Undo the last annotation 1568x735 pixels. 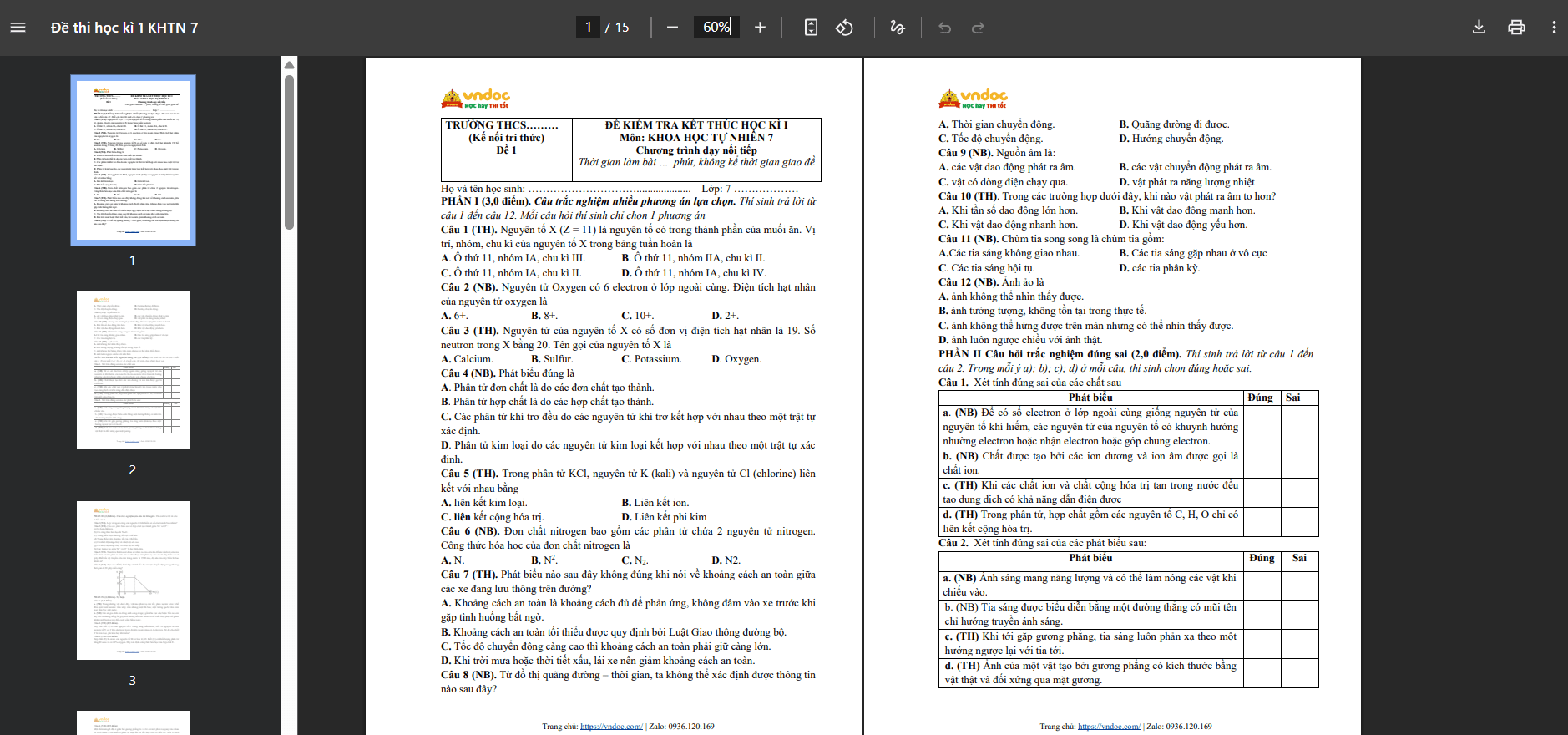click(945, 28)
